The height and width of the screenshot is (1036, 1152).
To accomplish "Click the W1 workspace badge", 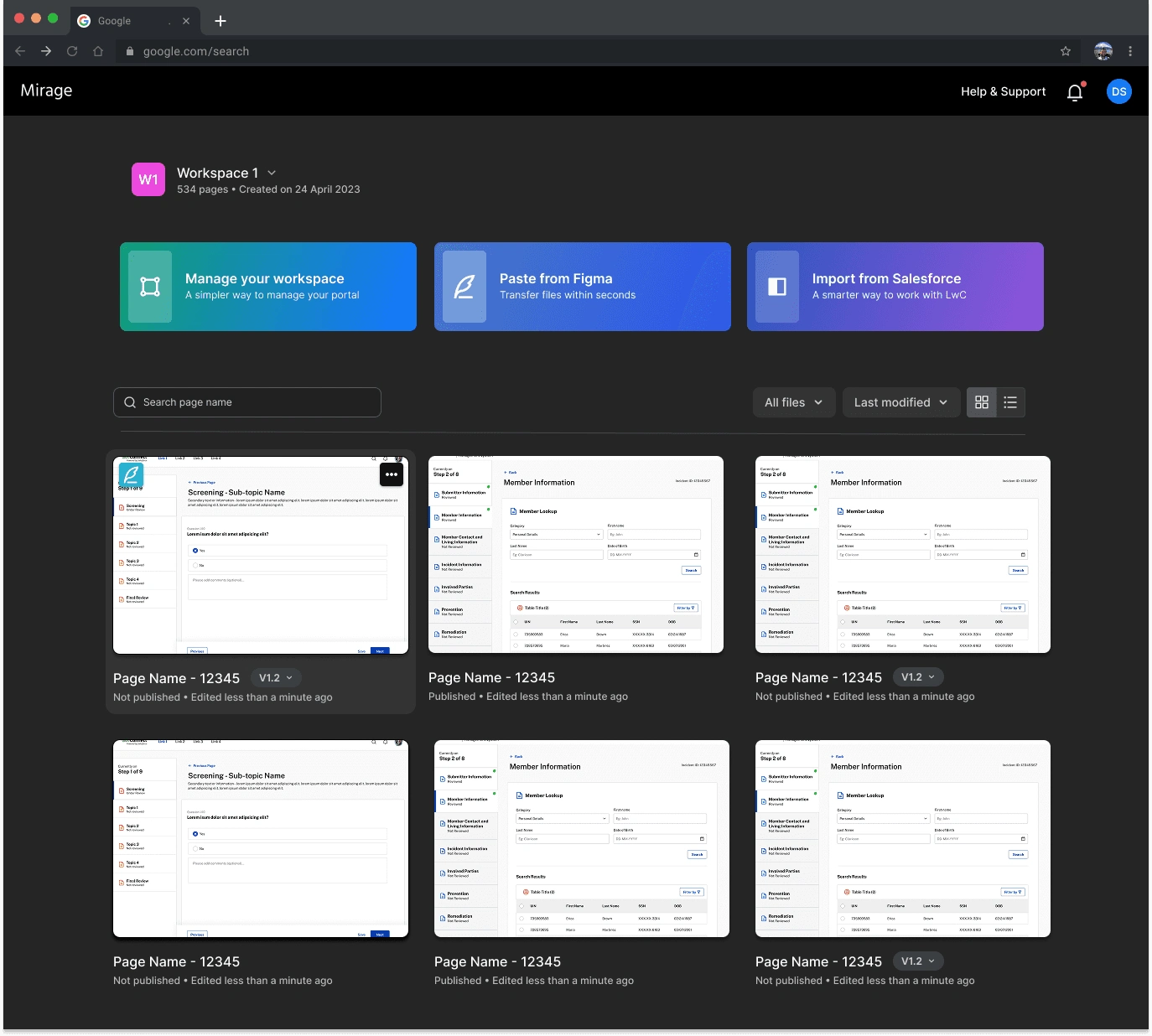I will click(148, 179).
